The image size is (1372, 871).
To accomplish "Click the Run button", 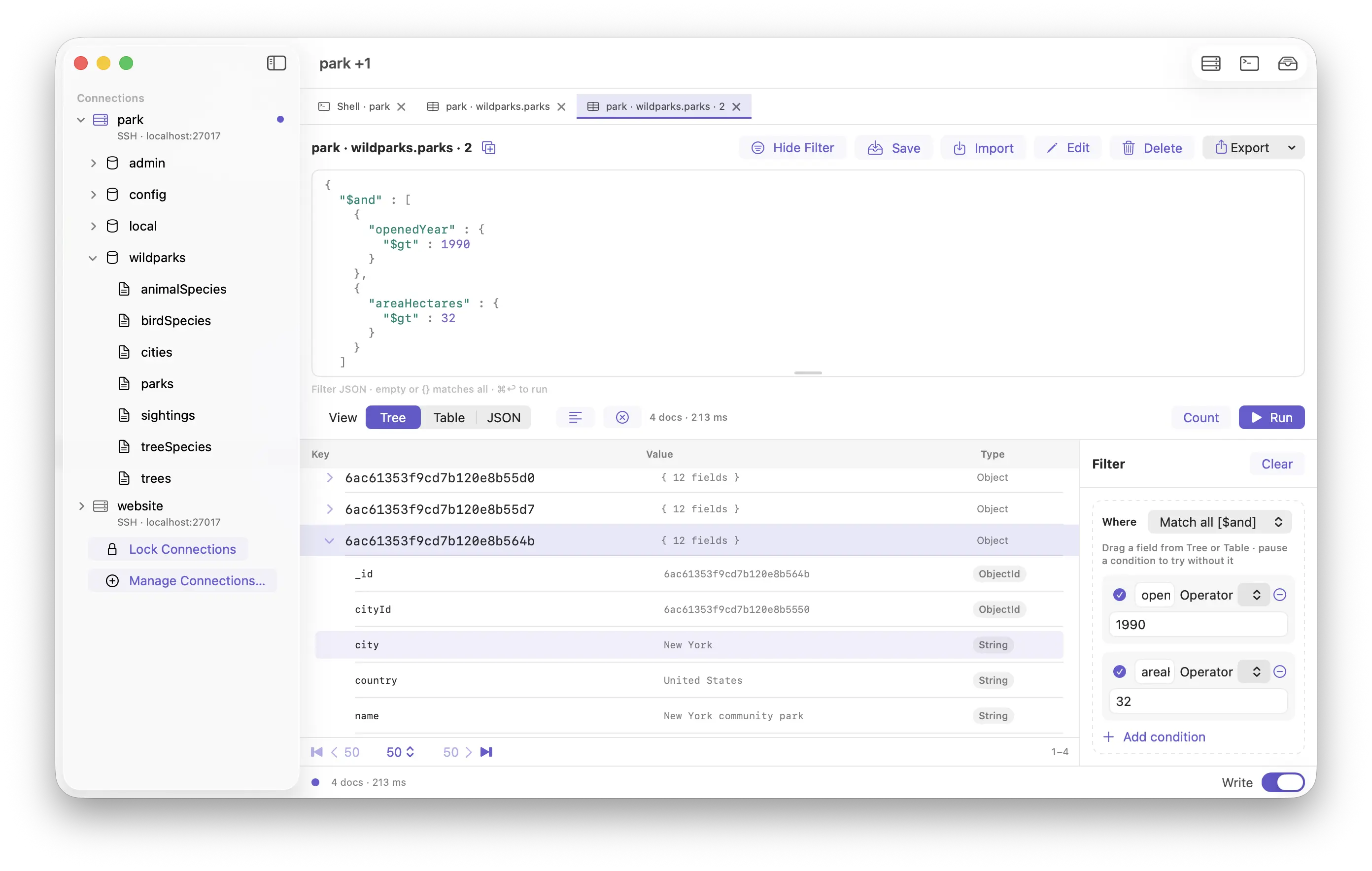I will (x=1271, y=418).
